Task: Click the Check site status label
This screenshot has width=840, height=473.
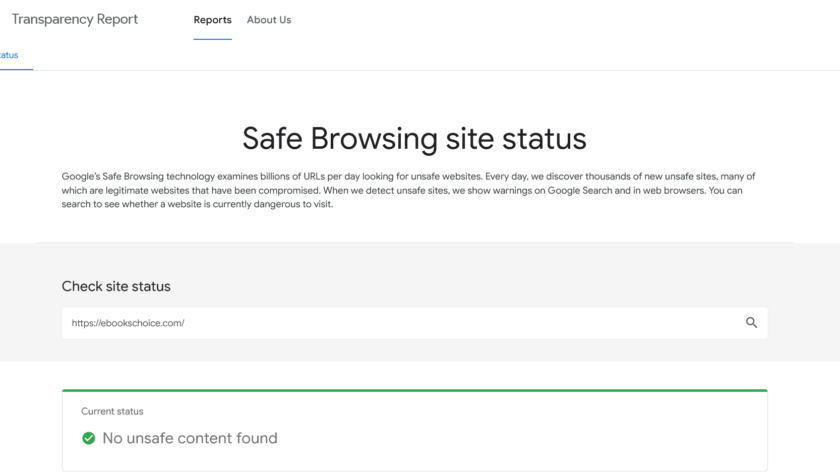Action: coord(116,286)
